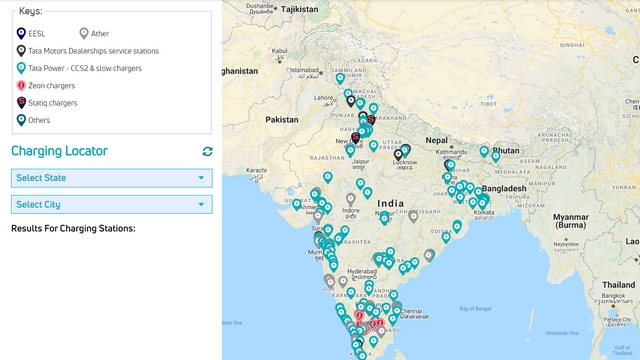This screenshot has width=640, height=360.
Task: Select the black Tata Motors marker near Lucknow
Action: point(398,155)
